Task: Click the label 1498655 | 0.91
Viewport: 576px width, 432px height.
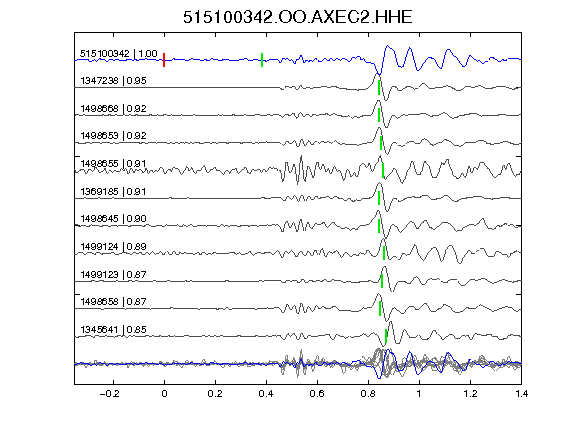Action: [x=113, y=163]
